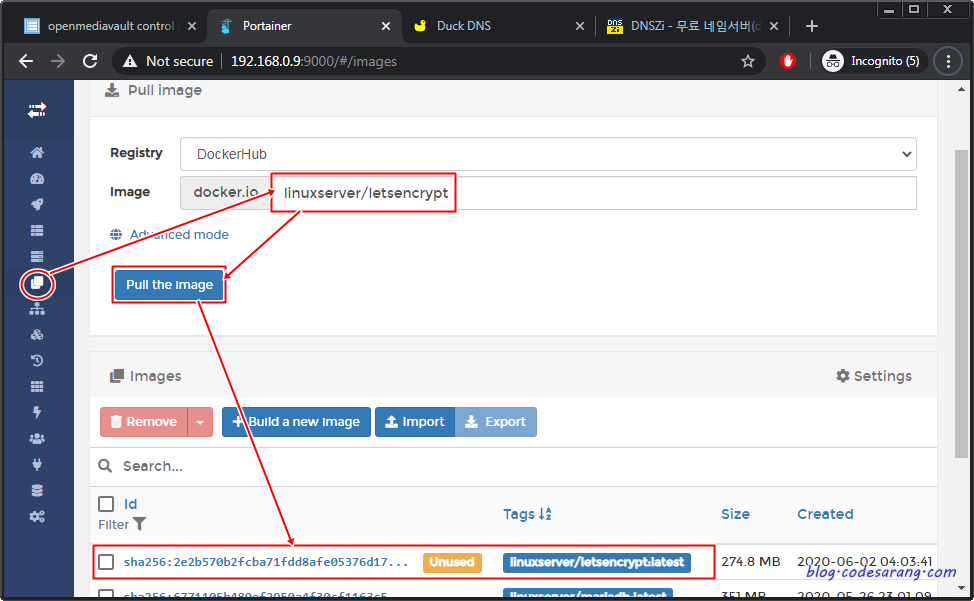Open Images icon in sidebar
The image size is (974, 601).
37,283
